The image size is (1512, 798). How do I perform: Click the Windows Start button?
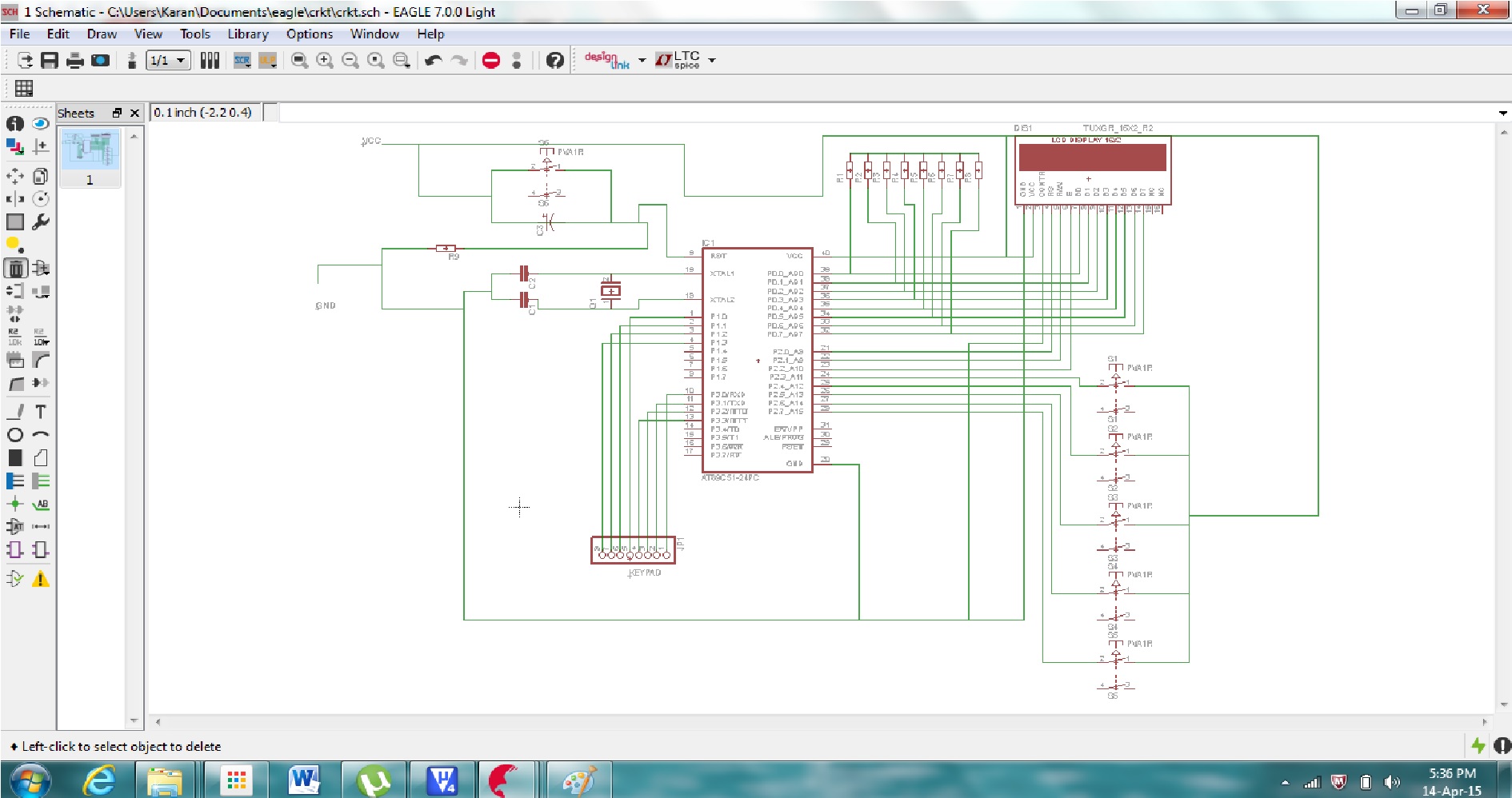[x=30, y=780]
